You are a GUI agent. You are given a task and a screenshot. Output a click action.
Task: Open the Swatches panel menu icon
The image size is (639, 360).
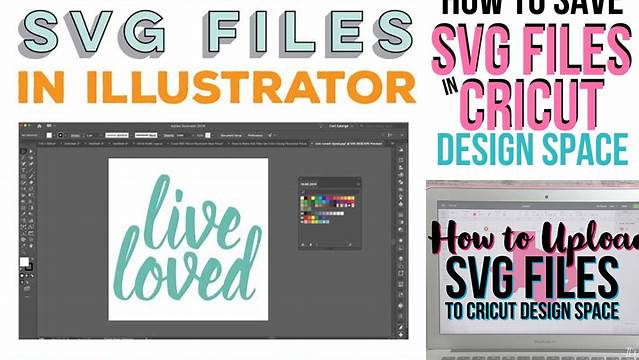359,184
